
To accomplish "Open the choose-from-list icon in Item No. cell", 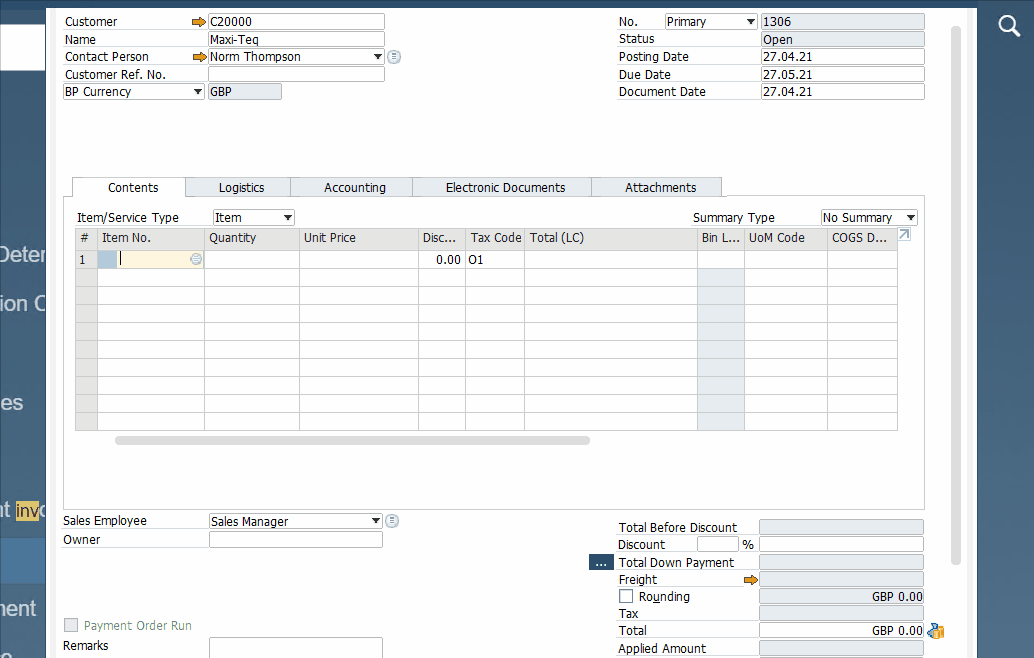I will [x=196, y=259].
